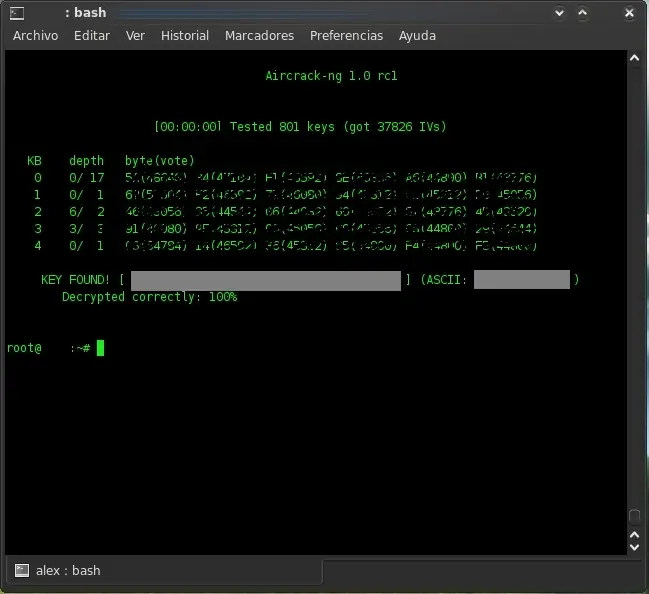Click the root@ shell prompt
Screen dimensions: 649x594
pos(48,348)
